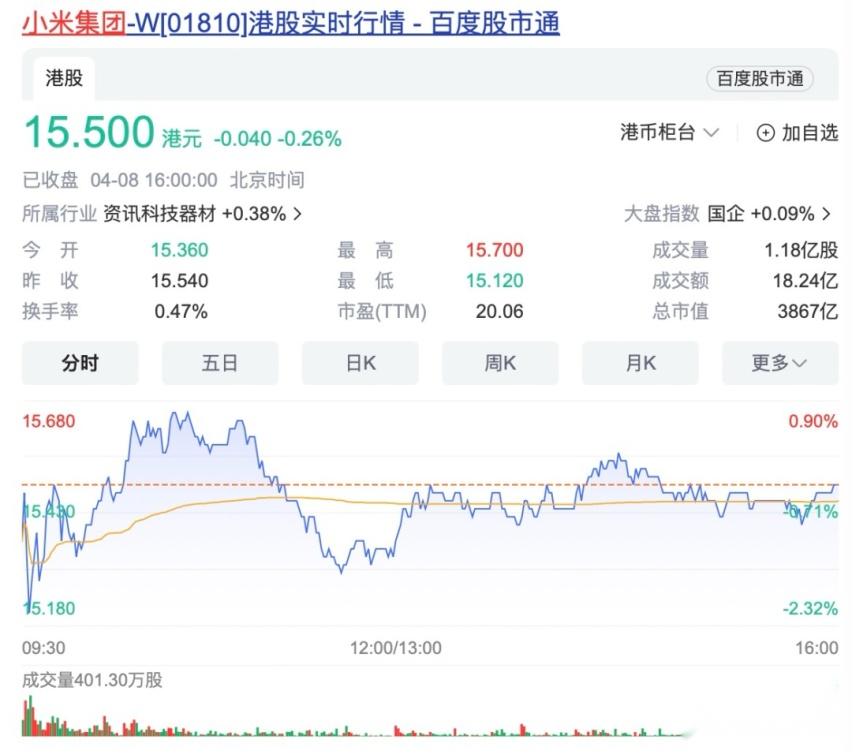852x751 pixels.
Task: Click the 昨收 value 15.540
Action: click(179, 280)
